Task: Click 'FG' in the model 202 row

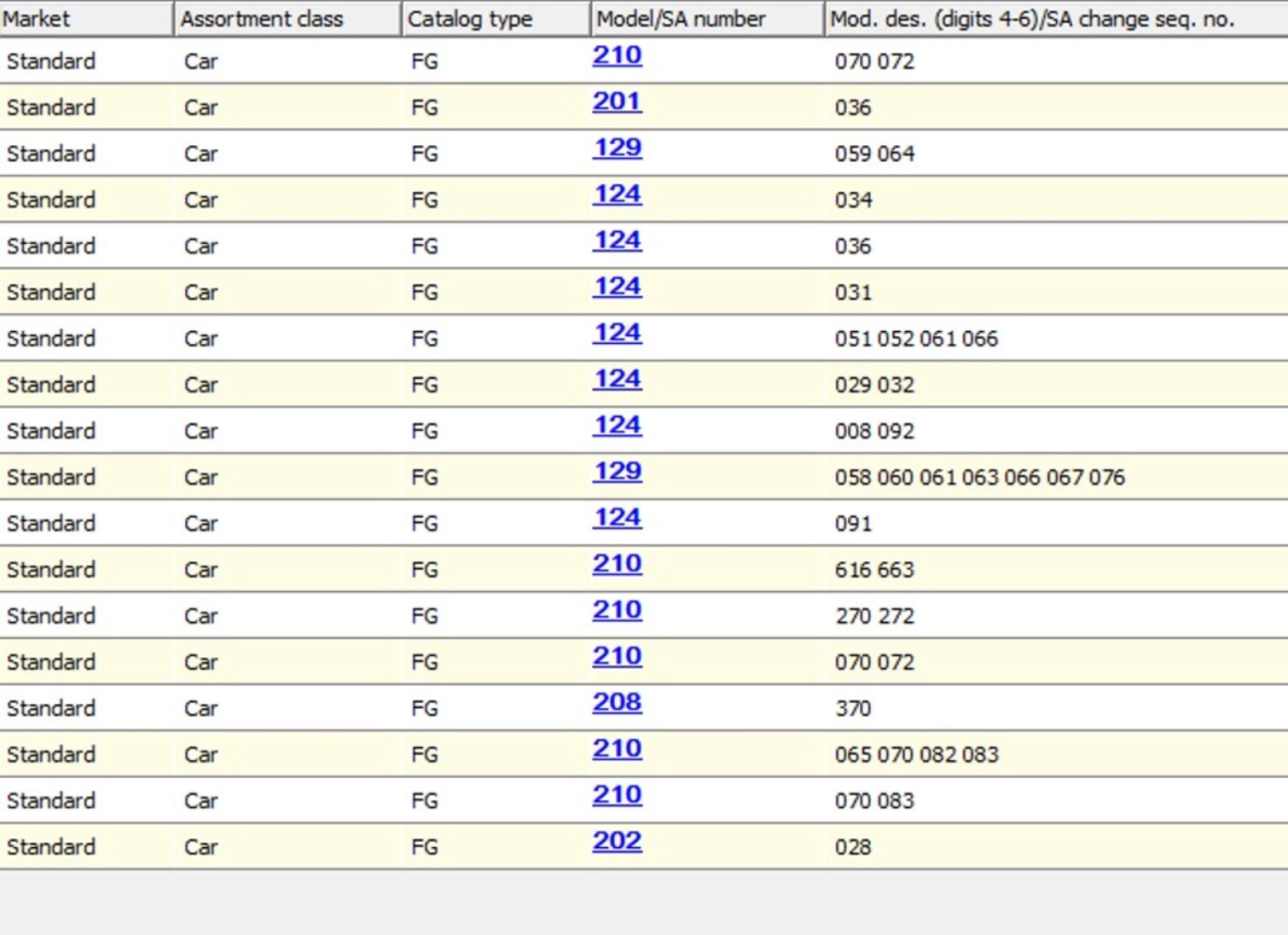Action: click(424, 847)
